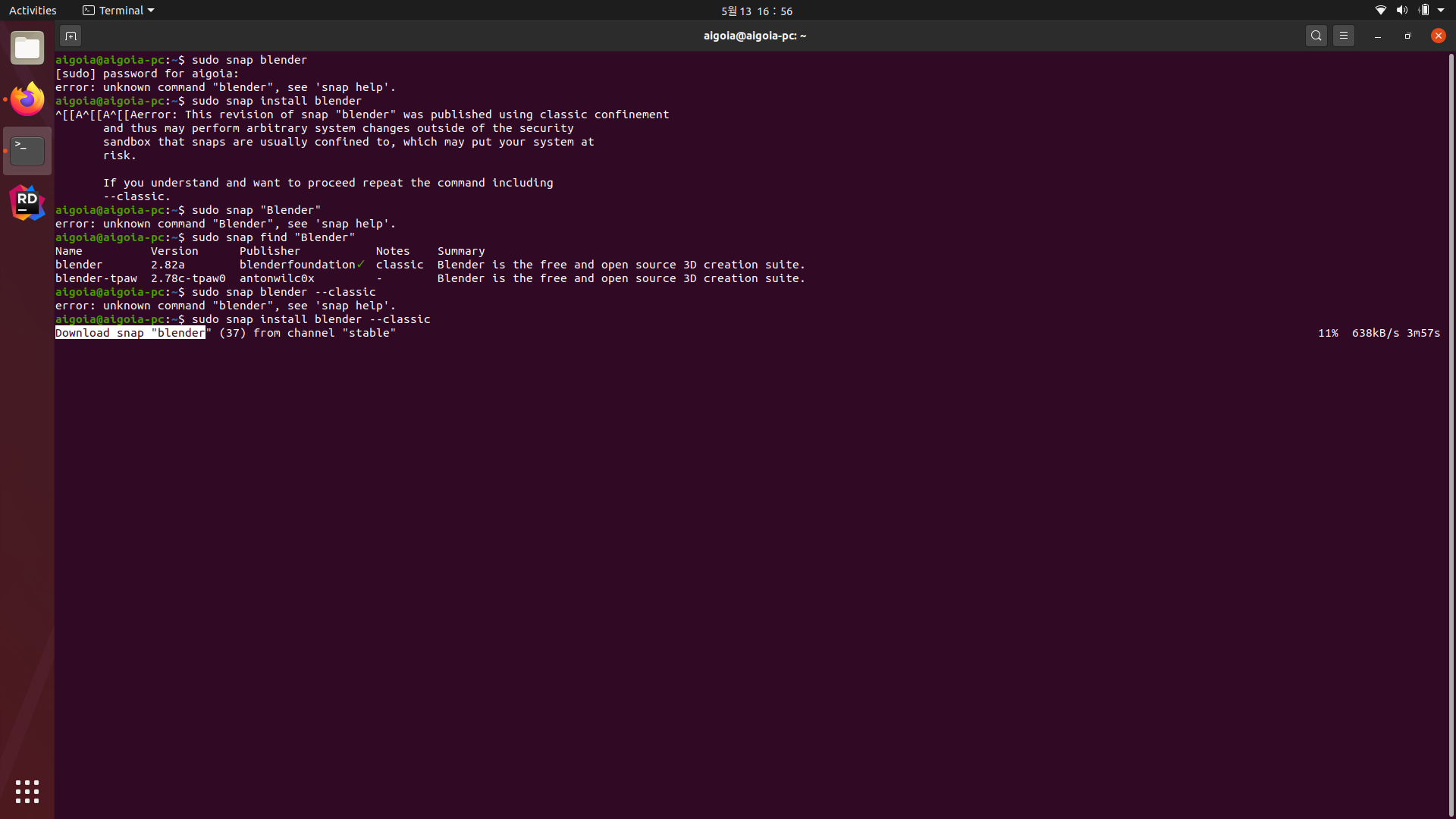Launch Firefox from the dock
Viewport: 1456px width, 819px height.
(x=27, y=99)
